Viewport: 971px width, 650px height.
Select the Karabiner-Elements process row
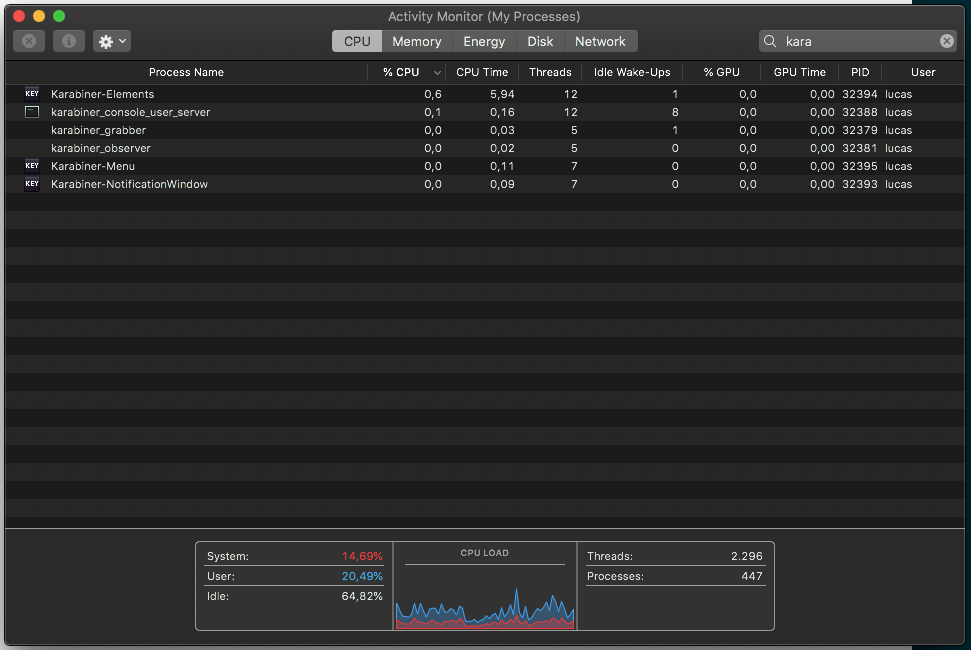[485, 94]
